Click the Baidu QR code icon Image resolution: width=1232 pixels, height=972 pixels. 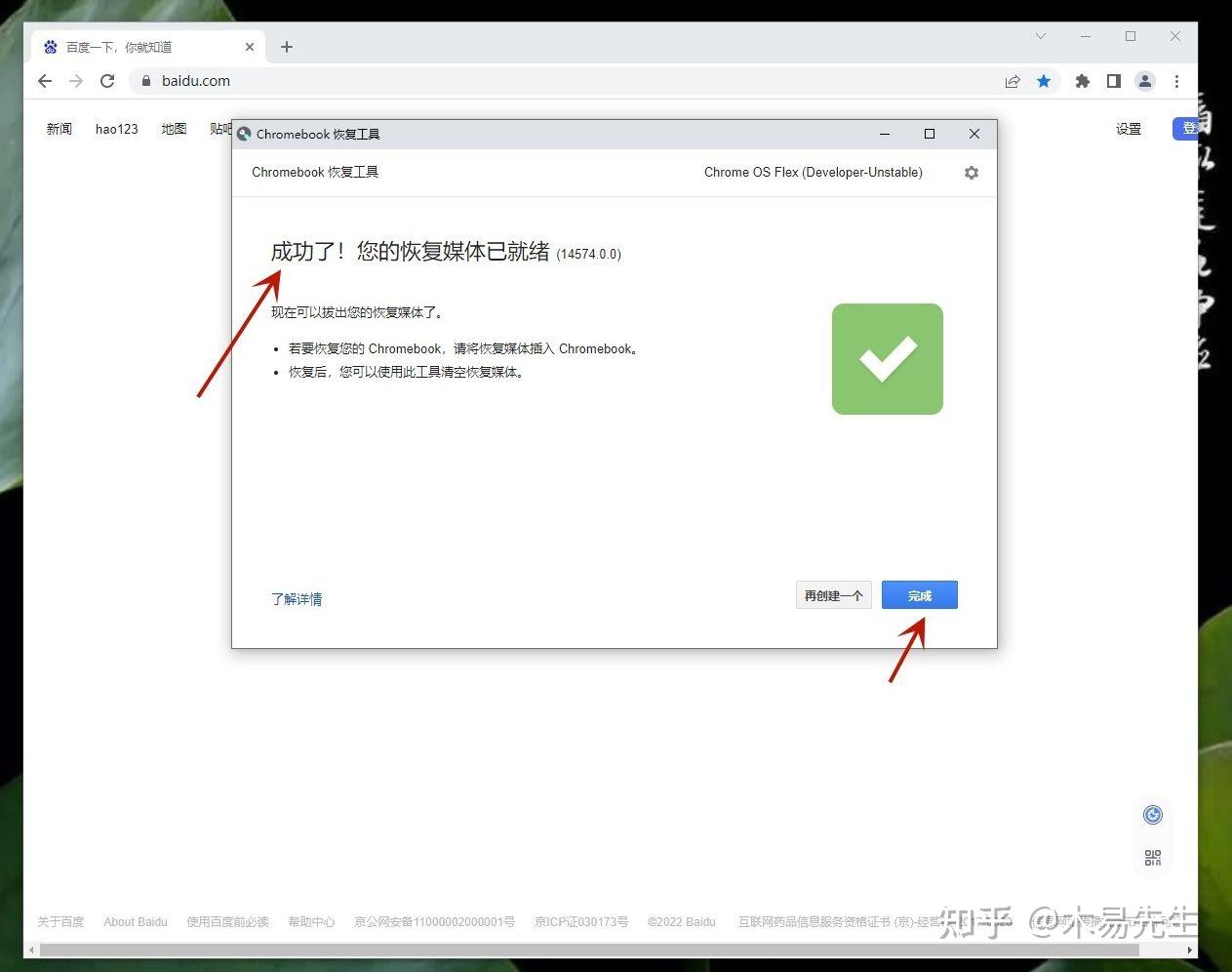tap(1153, 858)
